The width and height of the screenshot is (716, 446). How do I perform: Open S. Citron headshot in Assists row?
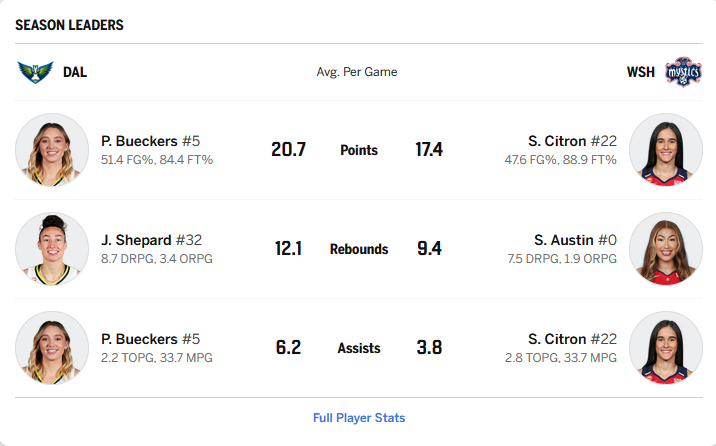[x=666, y=348]
